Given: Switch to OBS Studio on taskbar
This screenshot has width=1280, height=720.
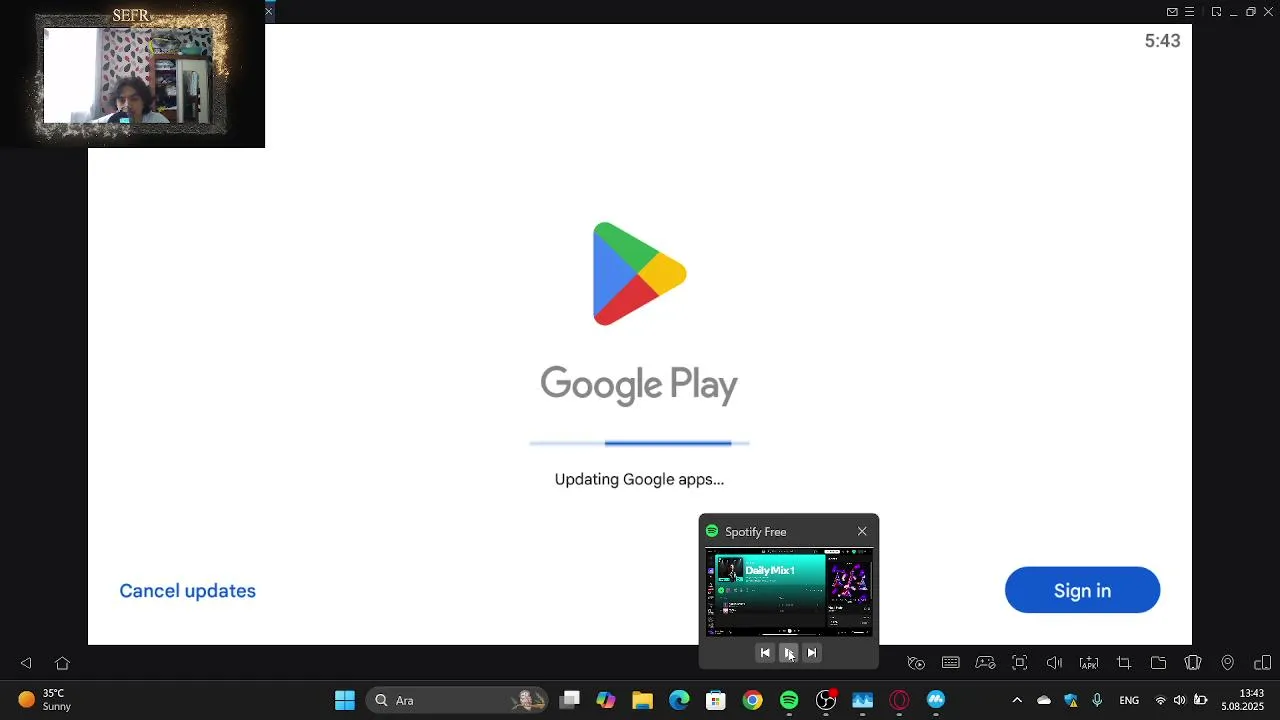Looking at the screenshot, I should point(826,700).
